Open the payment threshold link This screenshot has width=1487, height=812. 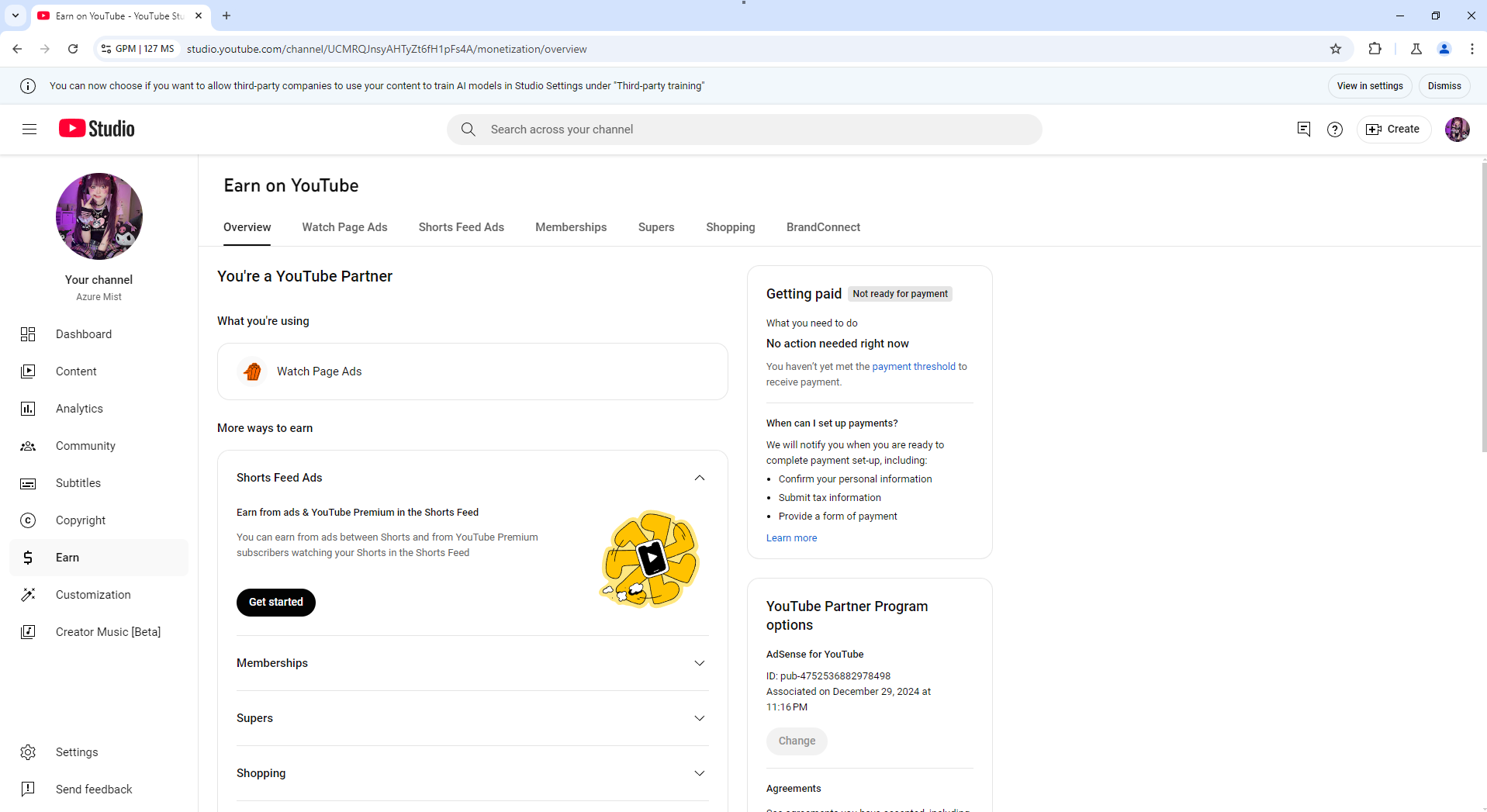914,367
